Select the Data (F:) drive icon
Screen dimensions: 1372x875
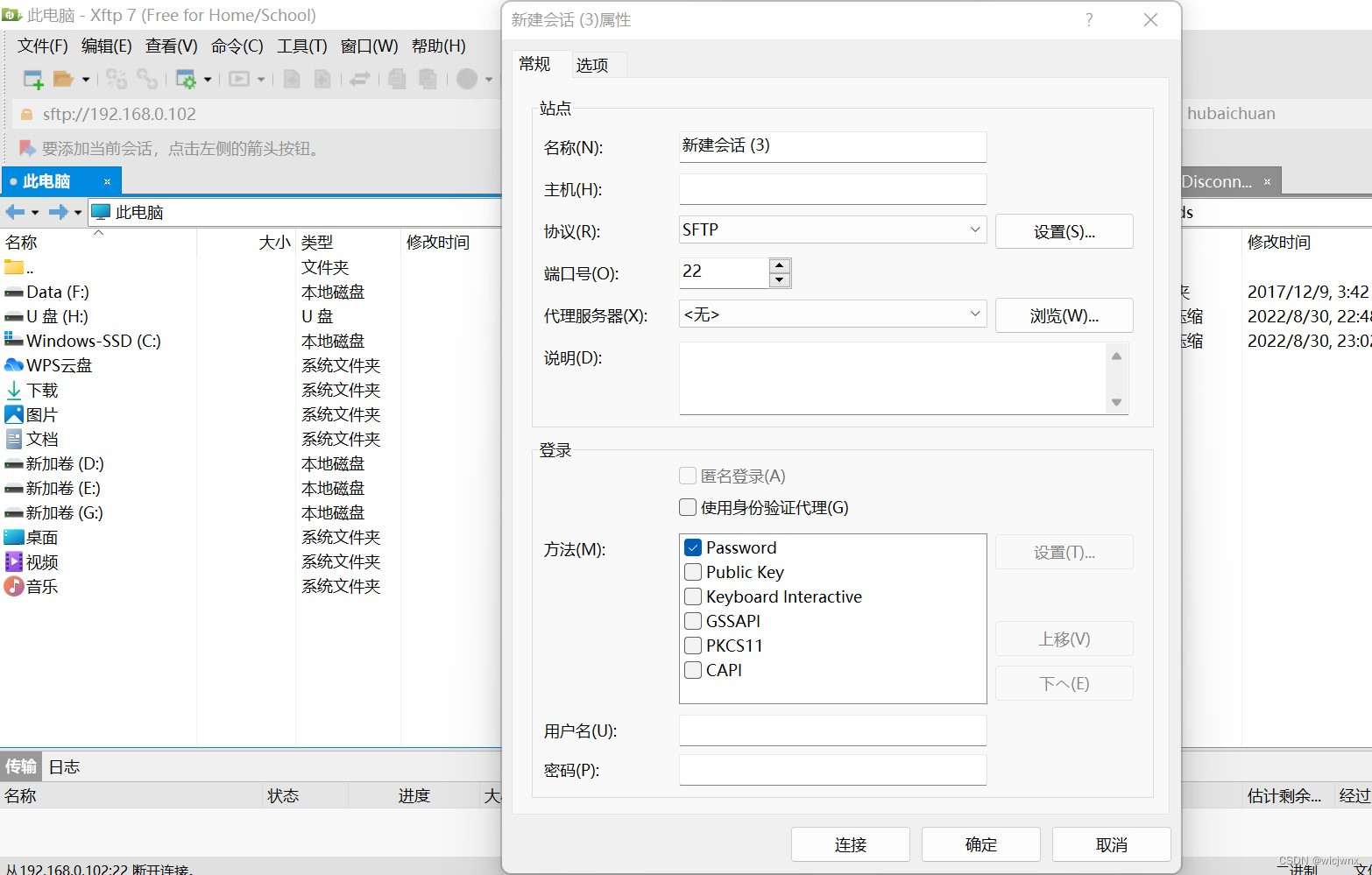click(x=14, y=292)
